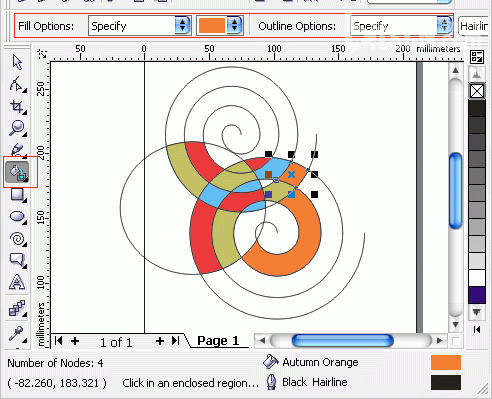Click the blue X center marker of selection
Screen dimensions: 492x399
[x=291, y=174]
